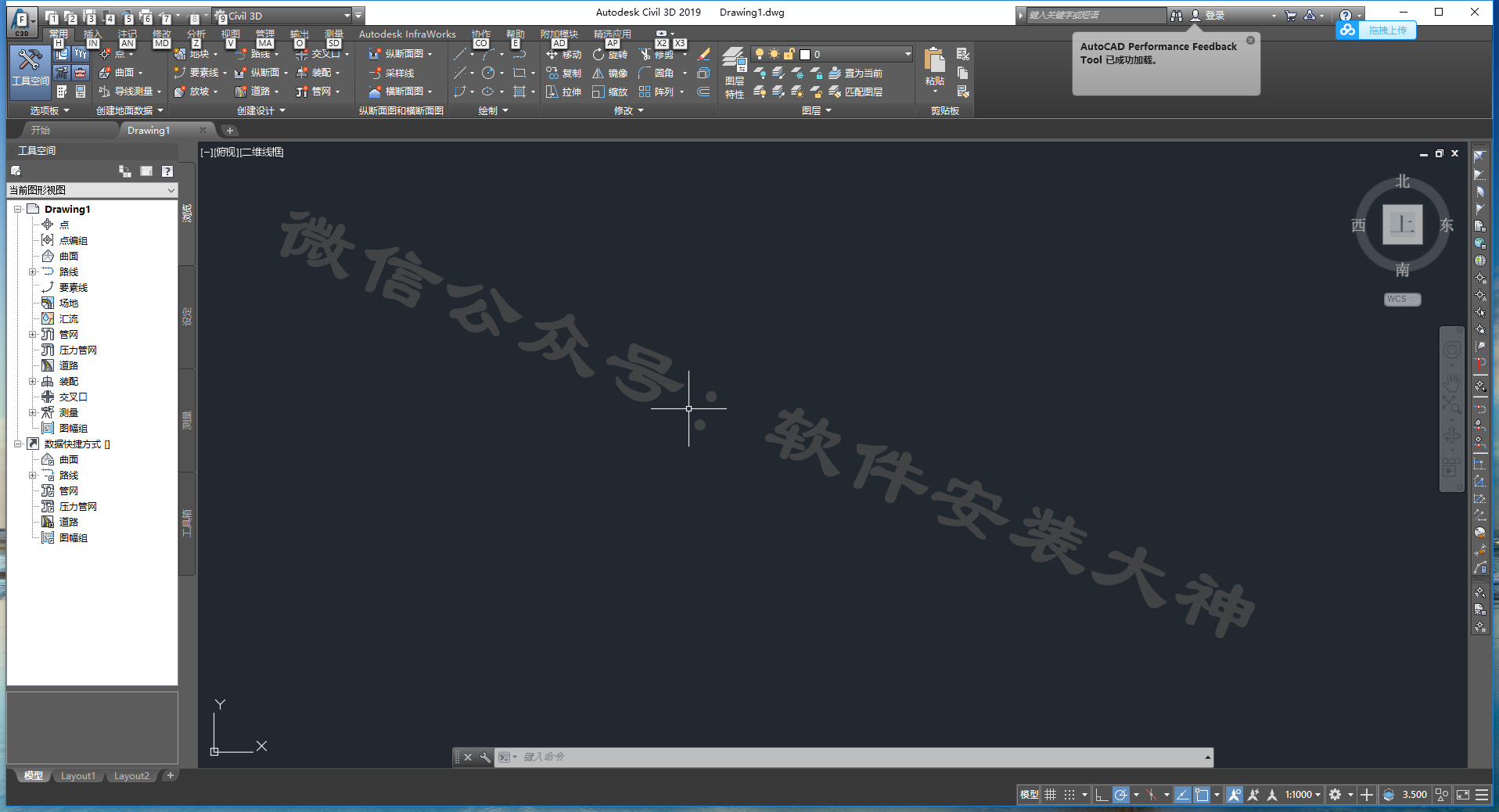This screenshot has height=812, width=1499.
Task: Open the annotation scale 1:1000 dropdown
Action: pos(1303,795)
